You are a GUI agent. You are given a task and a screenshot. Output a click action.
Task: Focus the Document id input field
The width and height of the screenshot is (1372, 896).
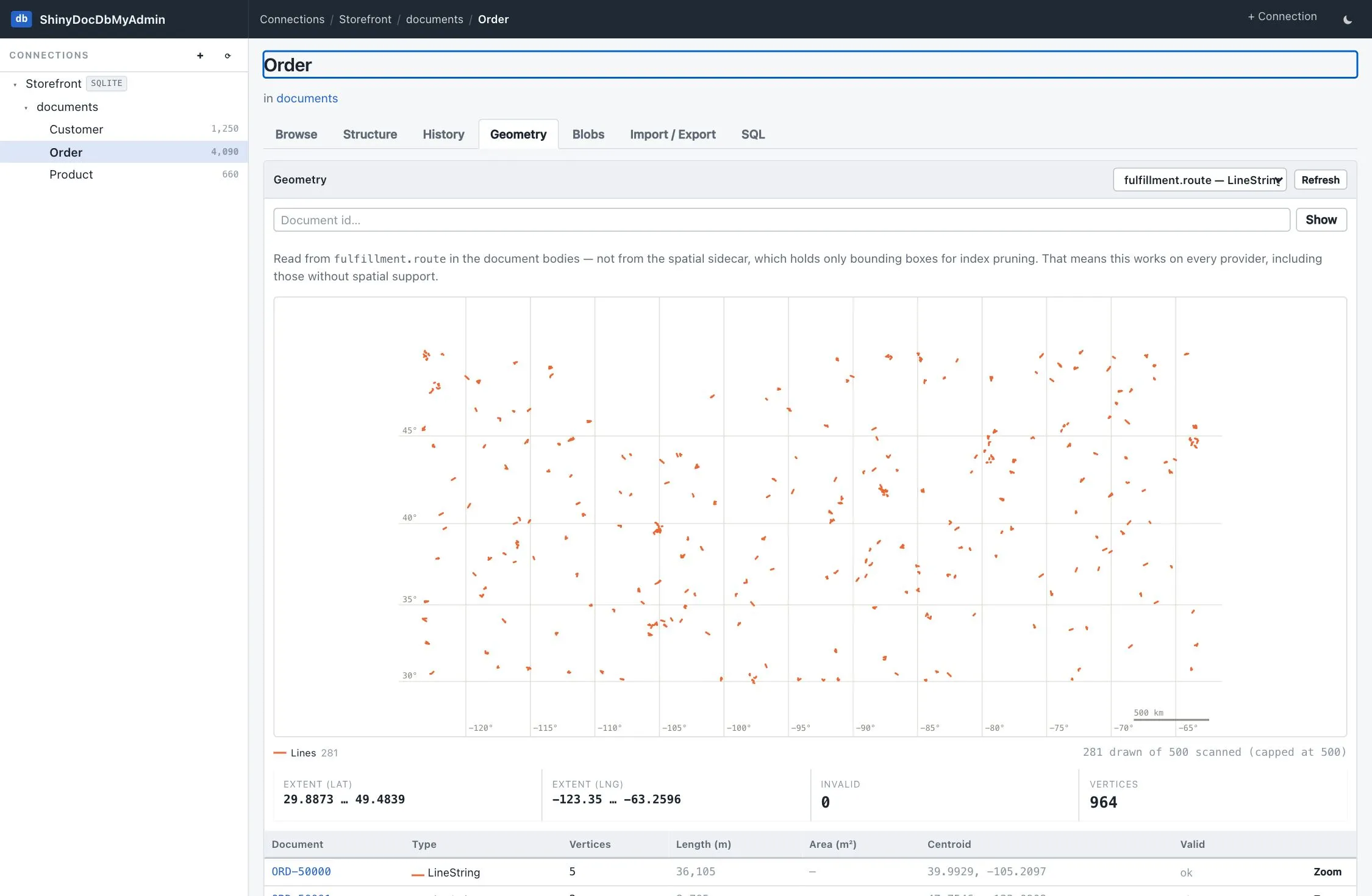tap(781, 219)
